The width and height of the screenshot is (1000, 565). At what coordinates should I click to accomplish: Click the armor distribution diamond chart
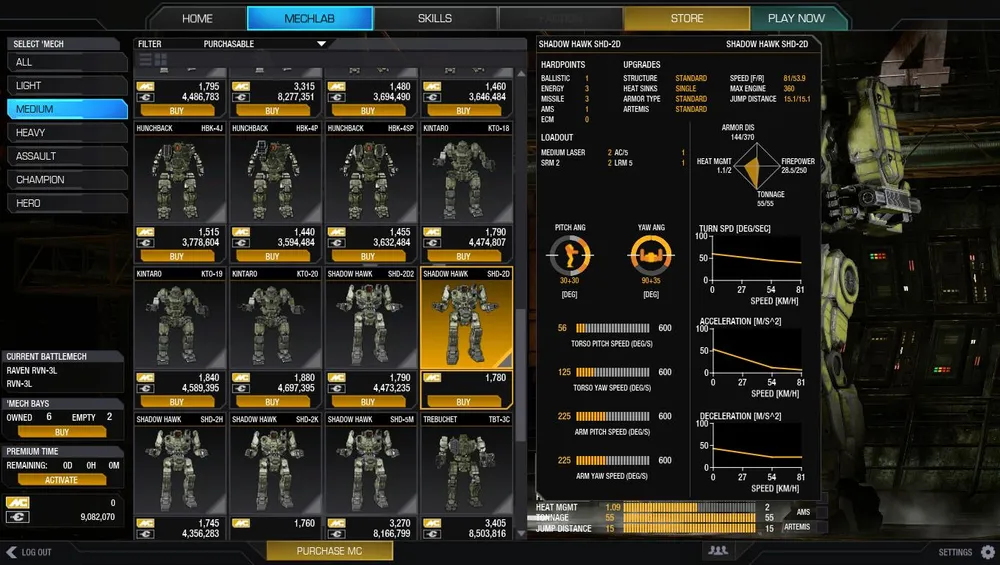(755, 166)
